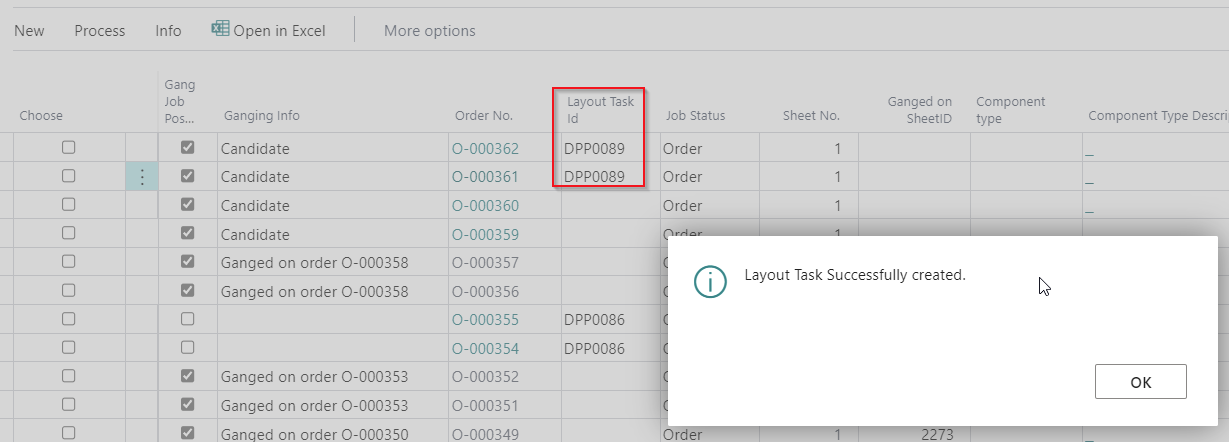Sort by the Layout Task Id column header
This screenshot has width=1229, height=442.
point(600,109)
